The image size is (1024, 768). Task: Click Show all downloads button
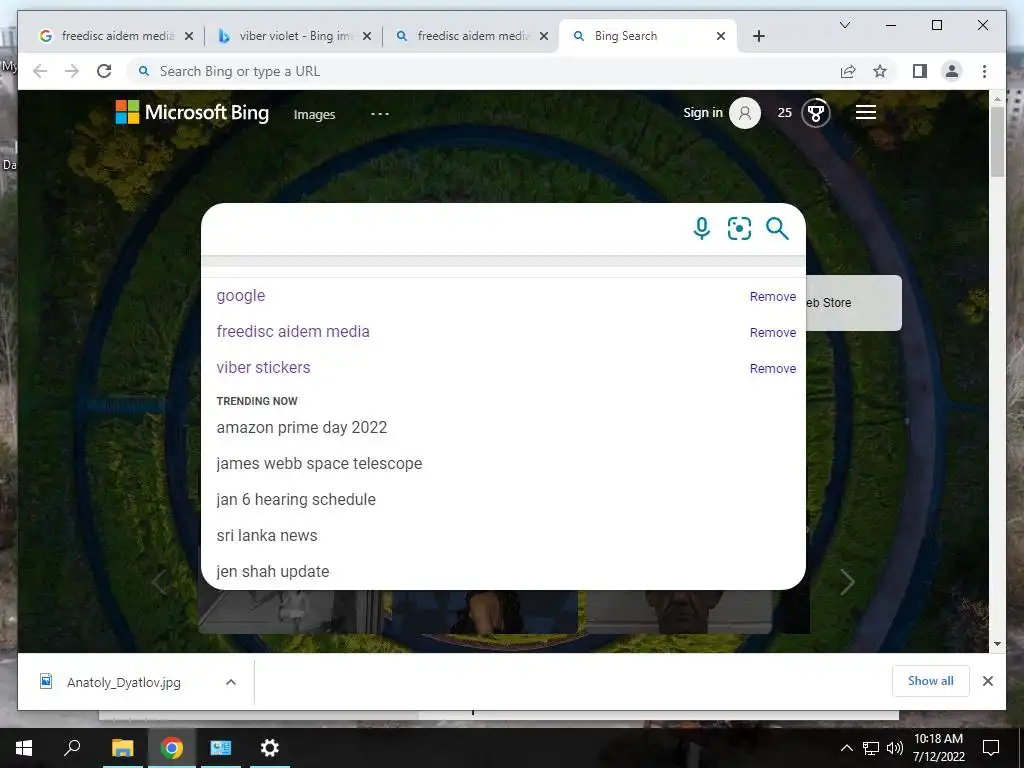point(931,681)
